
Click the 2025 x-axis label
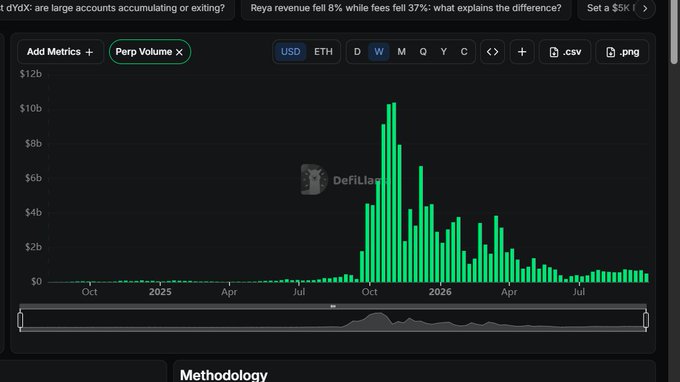pos(160,292)
